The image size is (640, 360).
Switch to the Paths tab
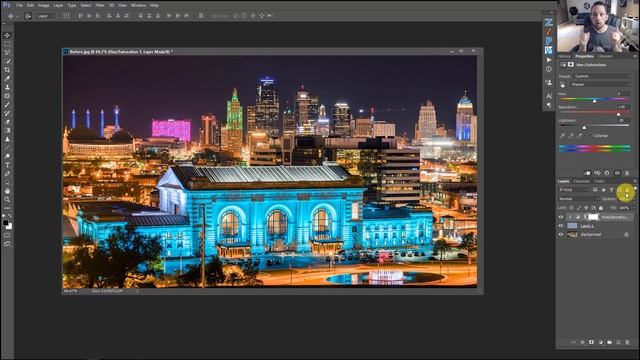(599, 181)
